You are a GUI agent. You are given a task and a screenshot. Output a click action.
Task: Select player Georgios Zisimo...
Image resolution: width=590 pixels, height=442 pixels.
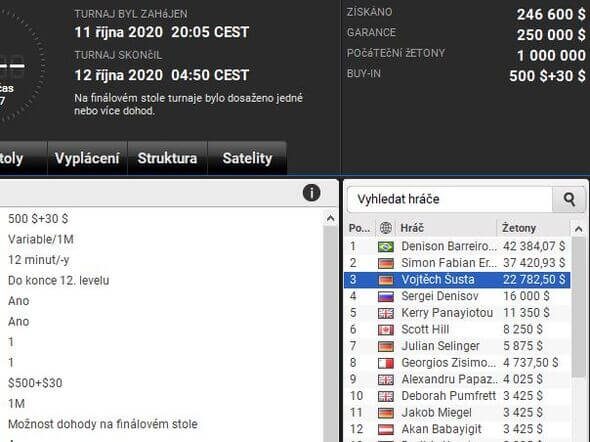pyautogui.click(x=457, y=363)
